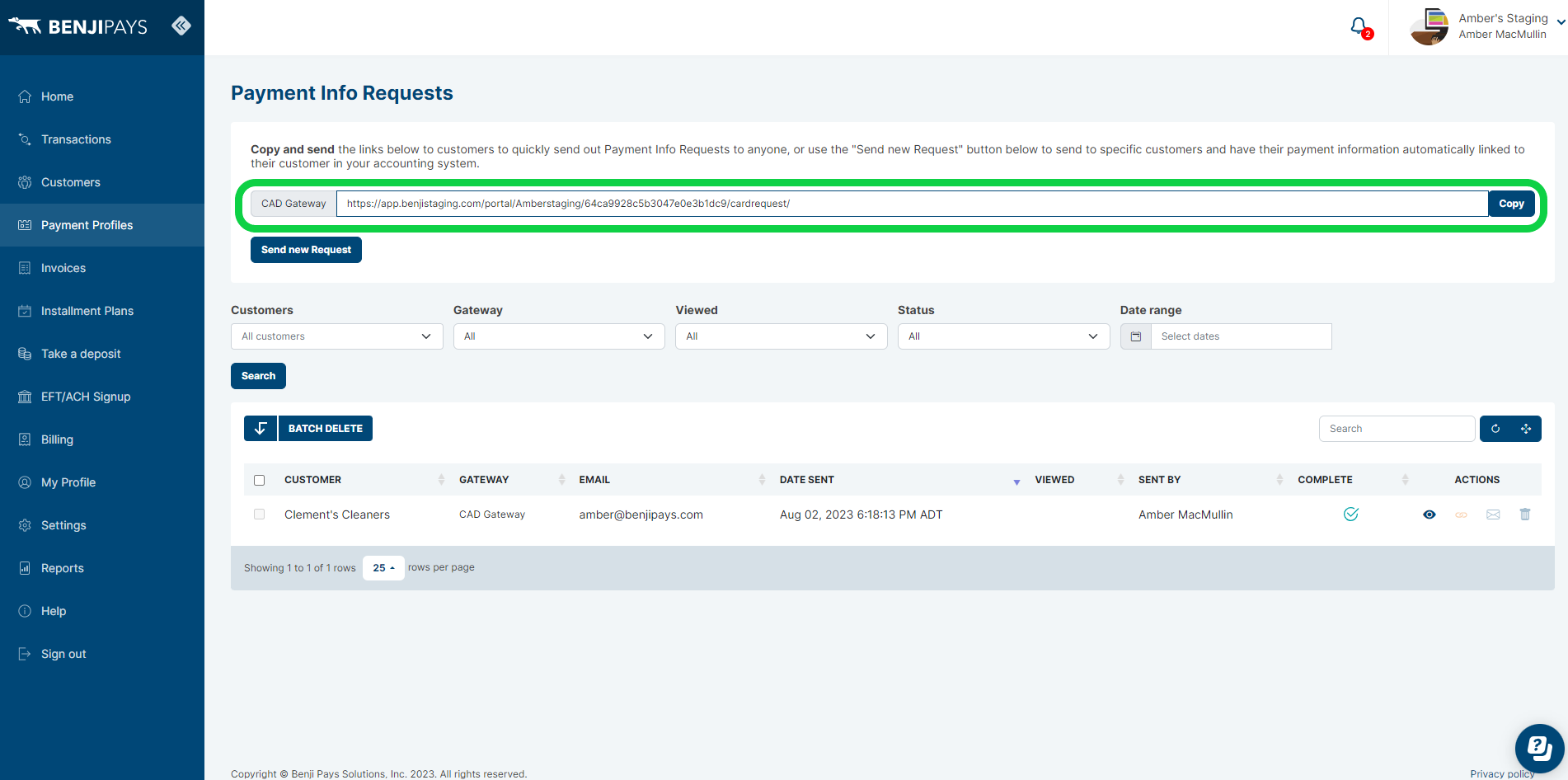The image size is (1568, 780).
Task: Click the Billing sidebar icon
Action: (25, 439)
